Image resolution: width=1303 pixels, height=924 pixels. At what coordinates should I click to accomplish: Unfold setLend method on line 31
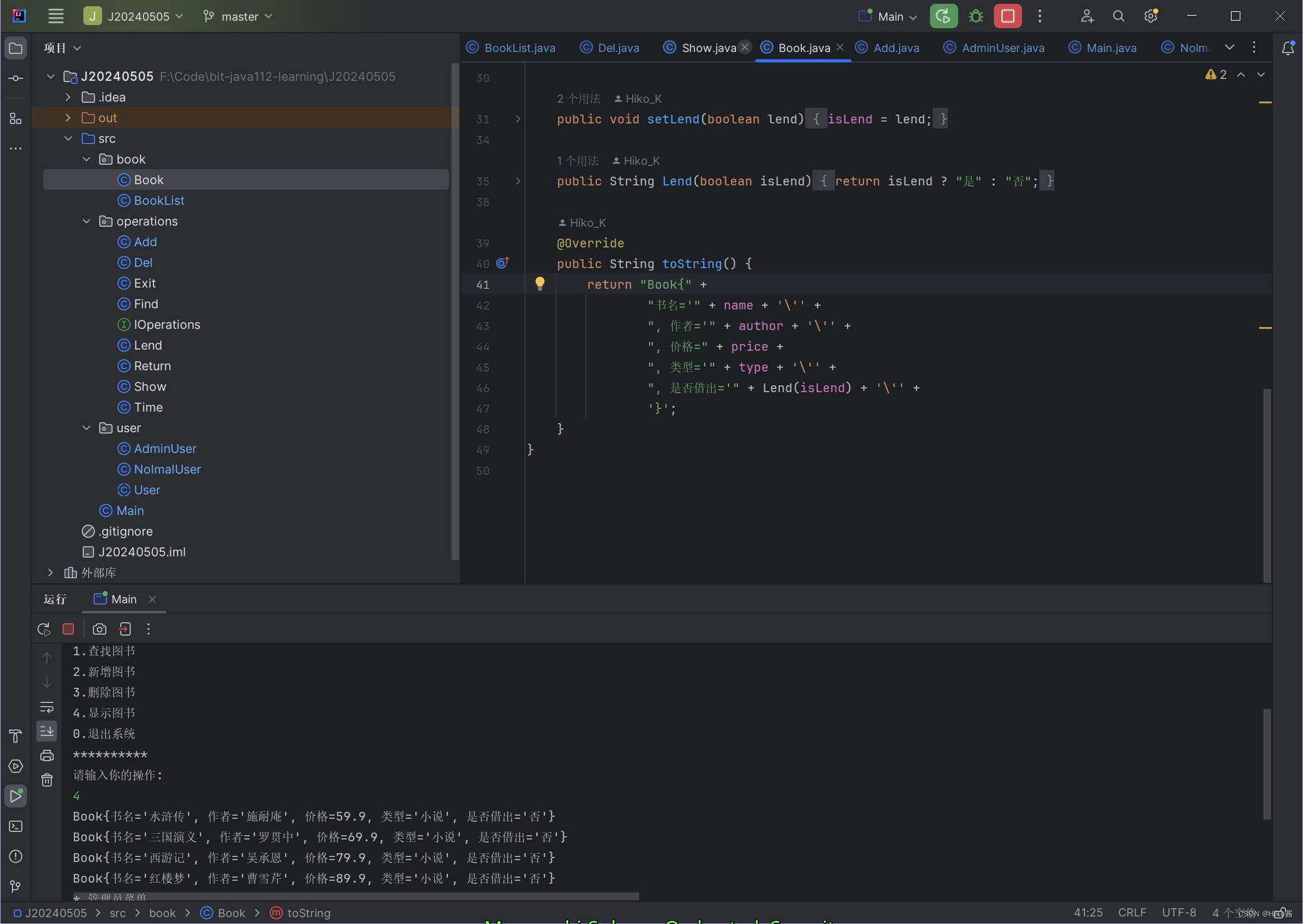click(518, 118)
